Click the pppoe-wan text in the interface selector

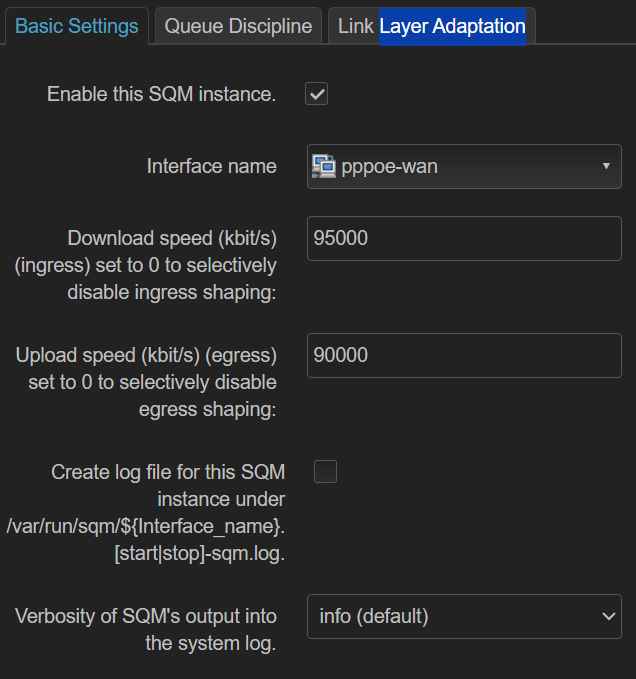click(389, 167)
